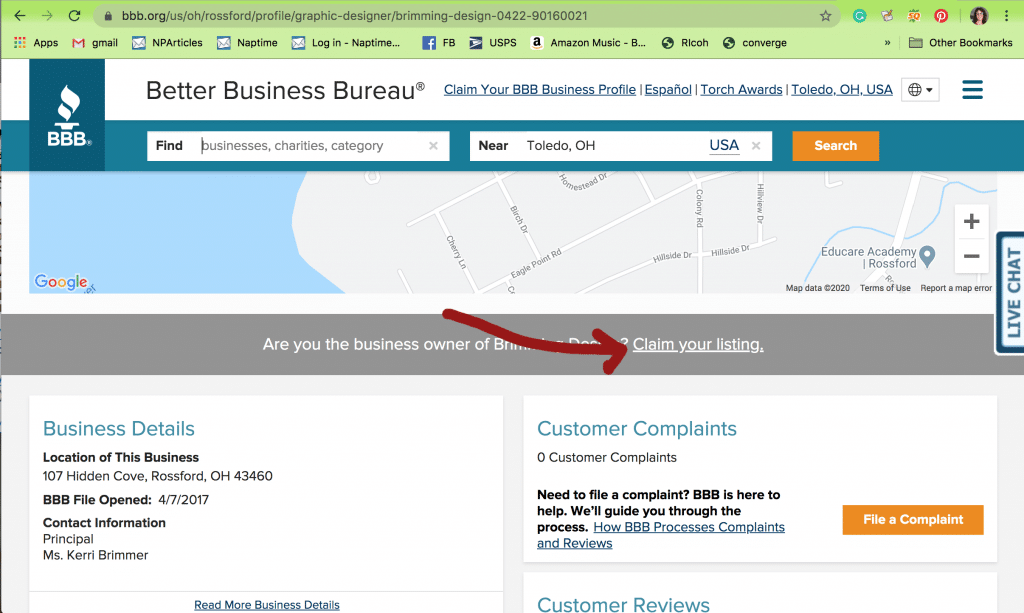Click Report a map error

tap(956, 288)
